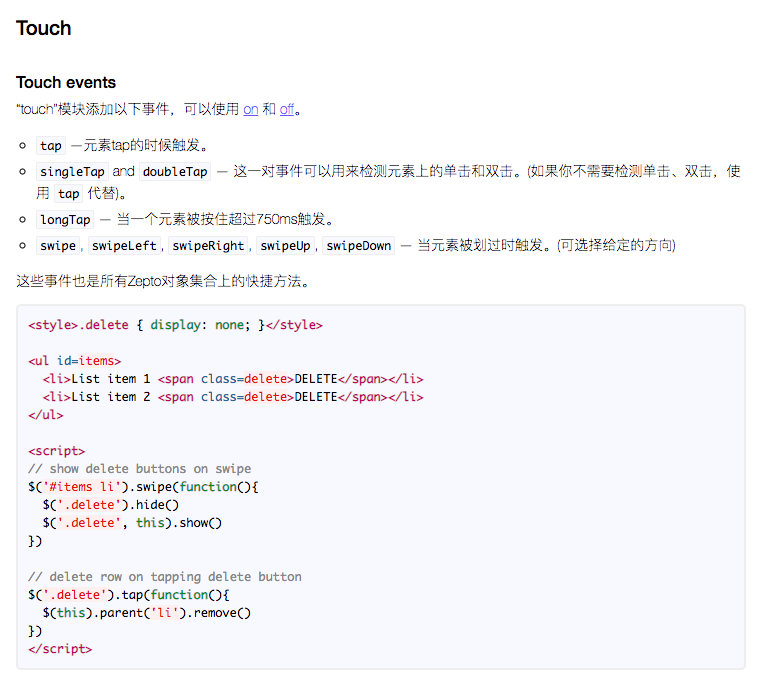
Task: Select the "longTap" code label
Action: click(65, 219)
